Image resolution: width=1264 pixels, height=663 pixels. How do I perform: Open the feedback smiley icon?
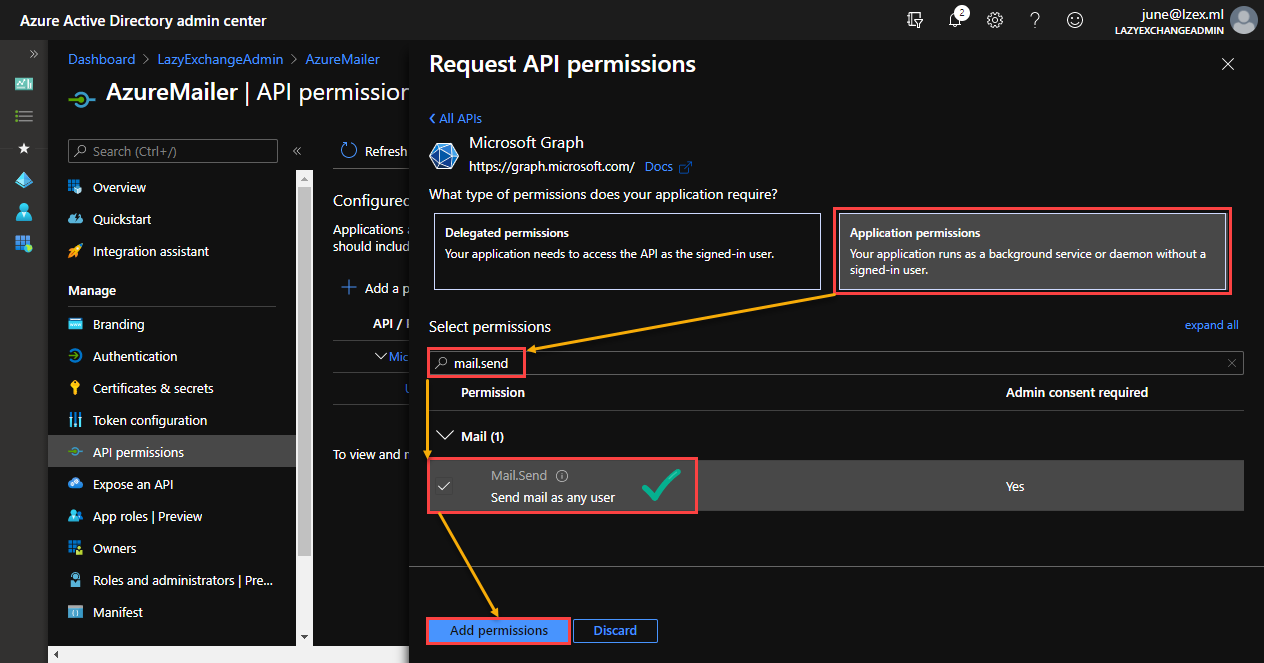1075,20
